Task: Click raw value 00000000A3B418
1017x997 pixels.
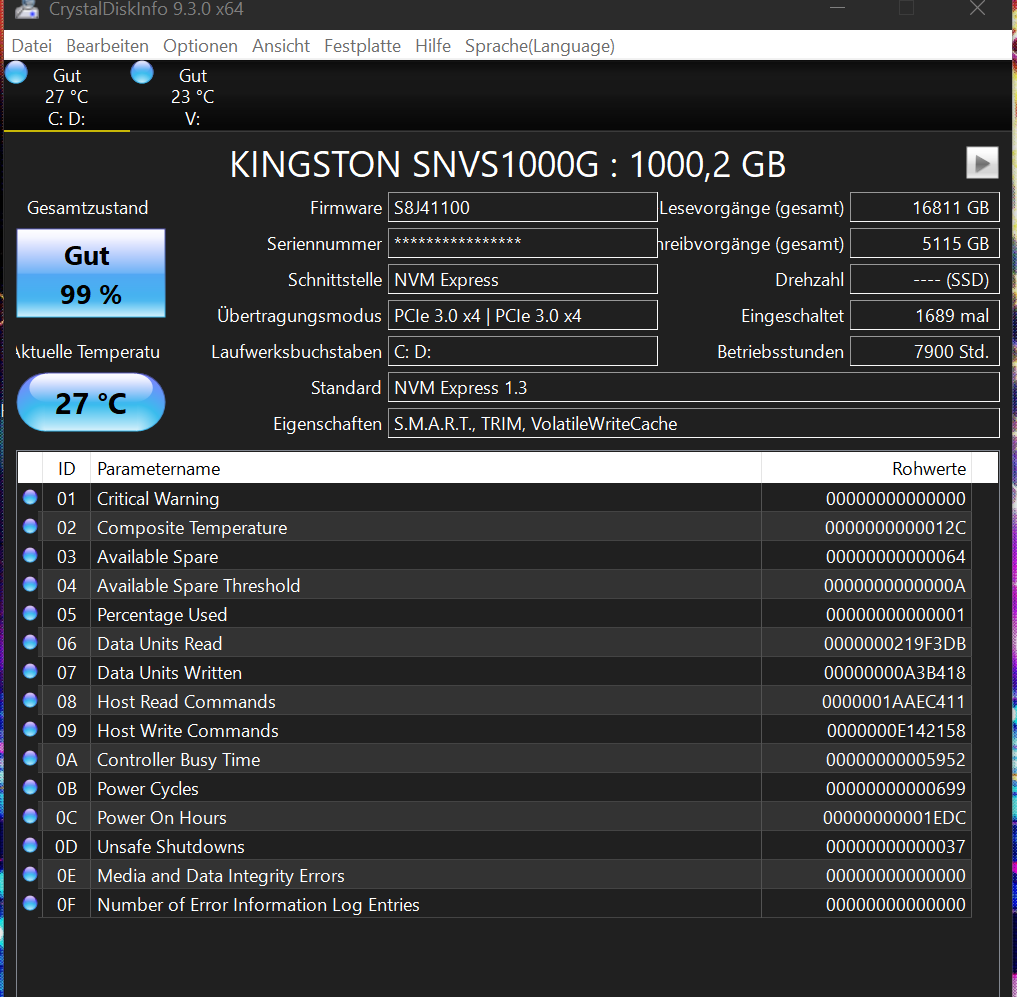Action: coord(895,673)
